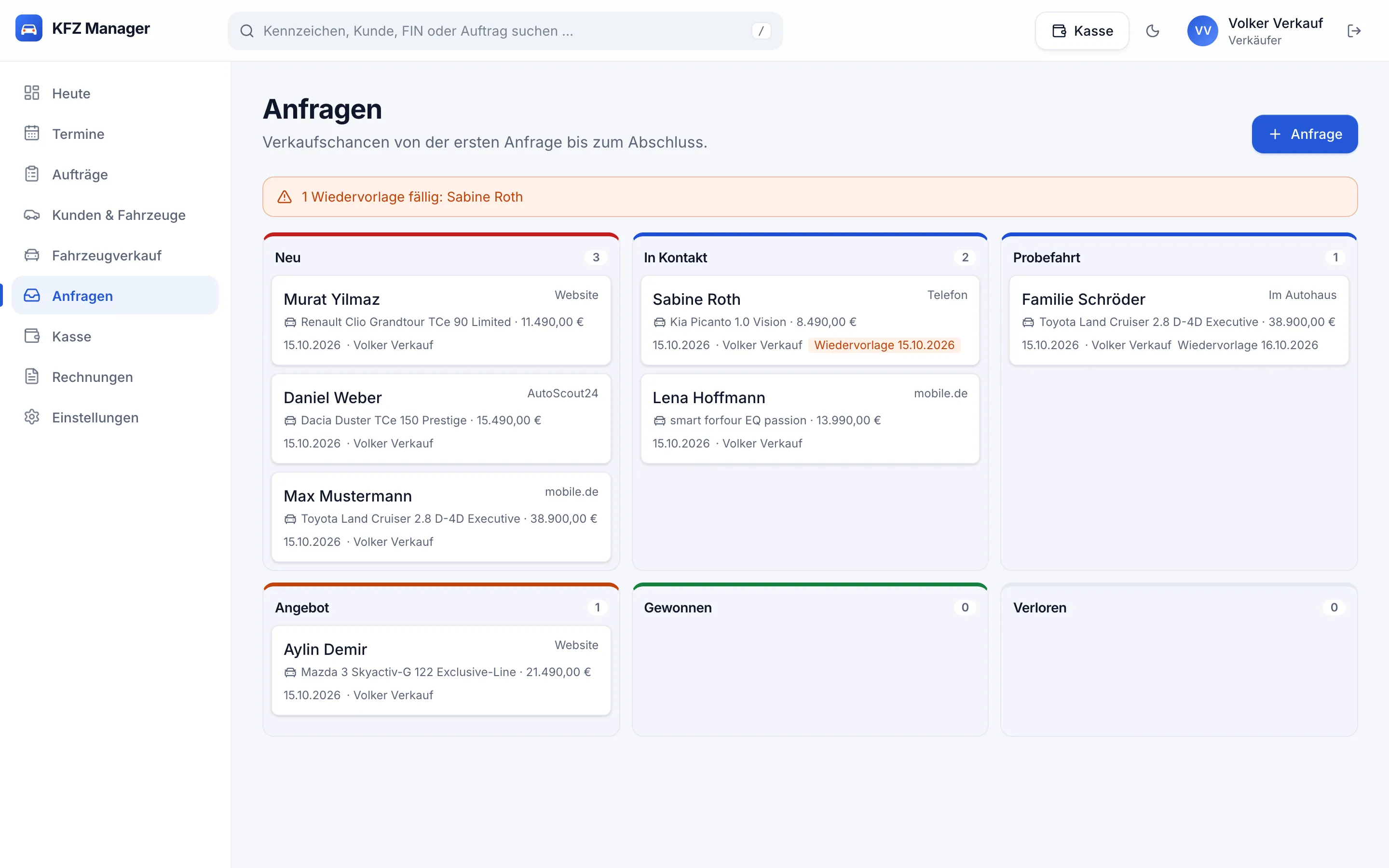Open the Familie Schröder inquiry card
Viewport: 1389px width, 868px height.
coord(1179,320)
